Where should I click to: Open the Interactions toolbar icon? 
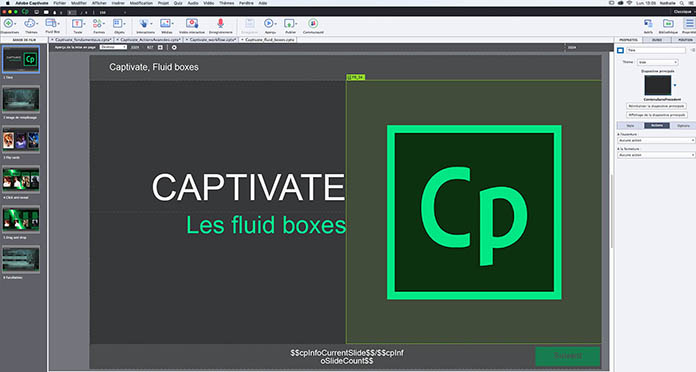(x=145, y=26)
